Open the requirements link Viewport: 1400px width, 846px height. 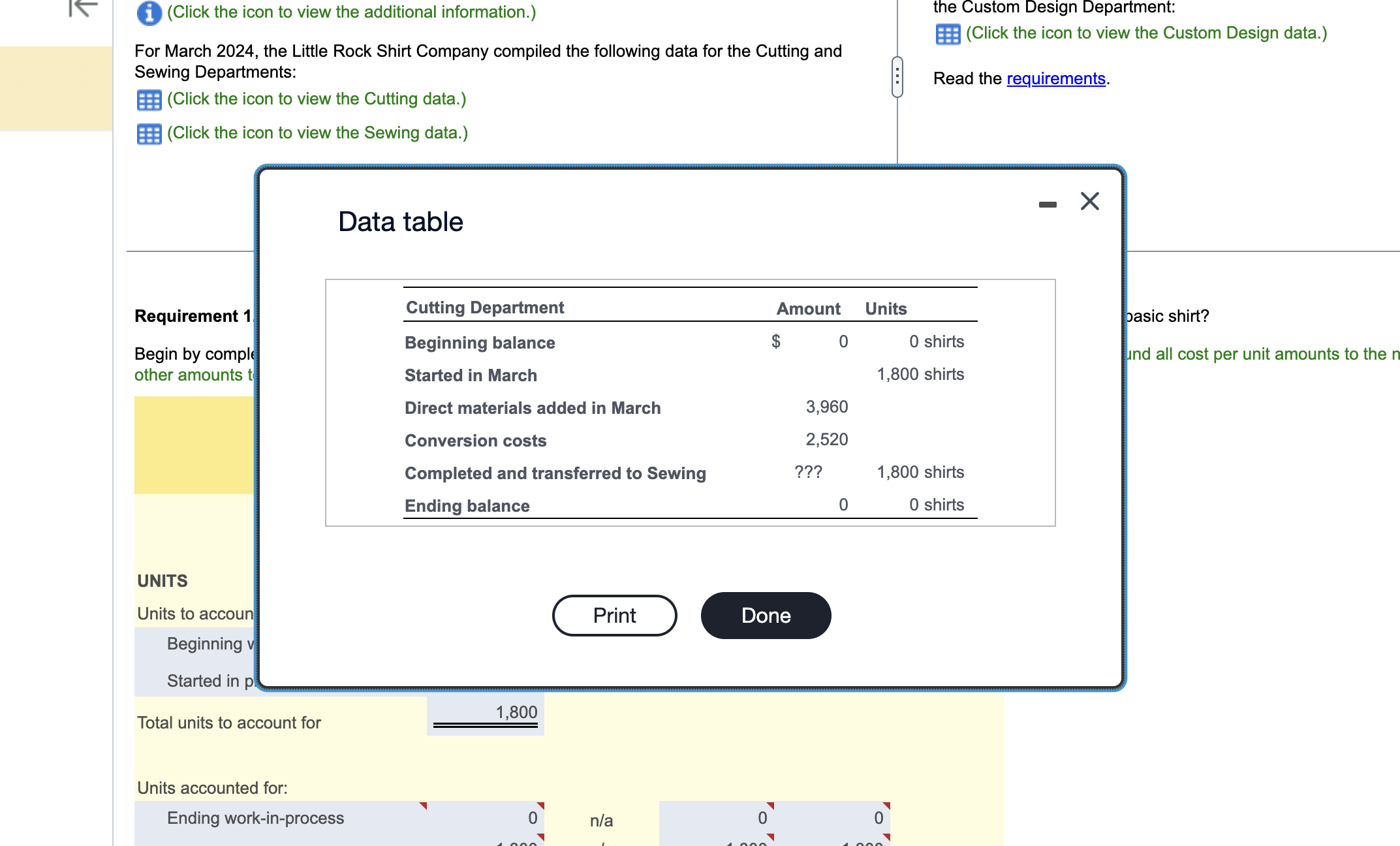1055,78
